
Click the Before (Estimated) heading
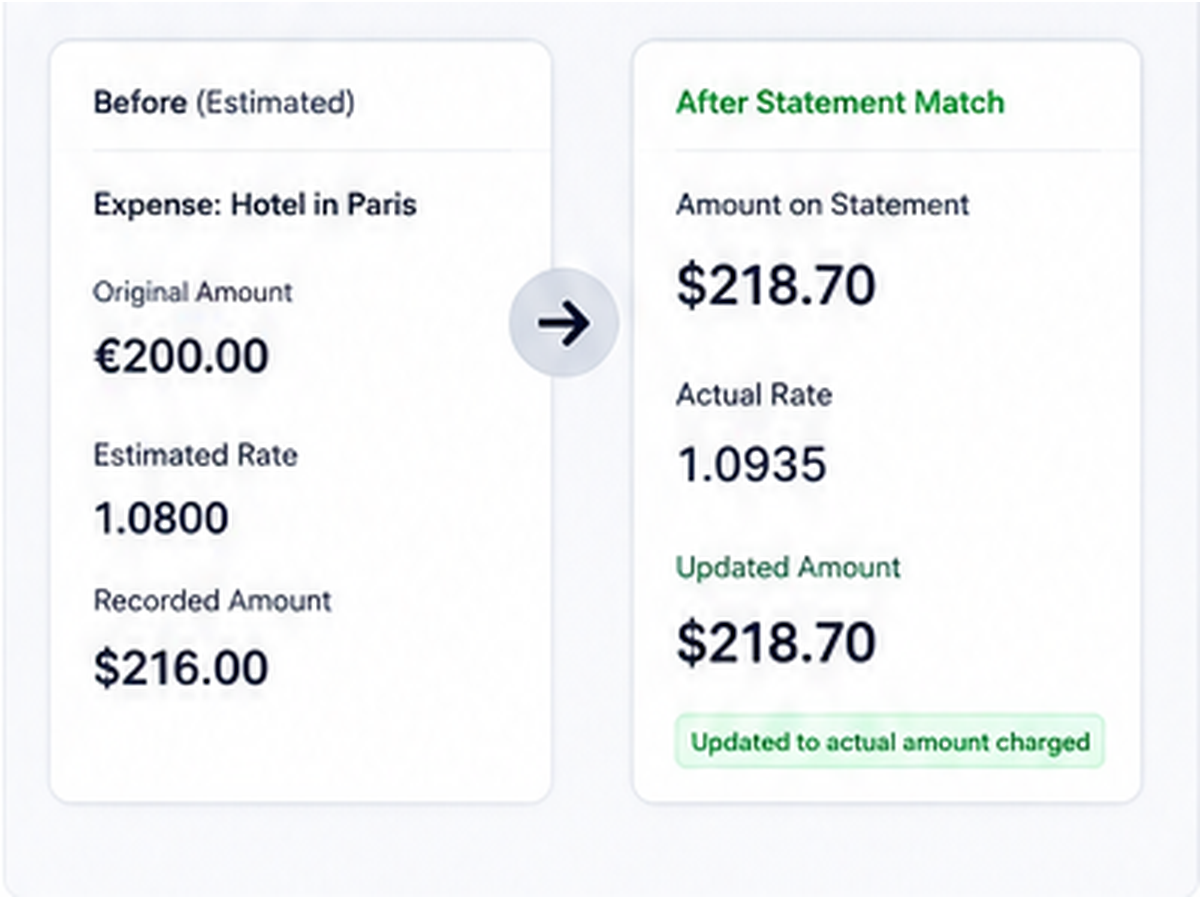click(x=224, y=102)
